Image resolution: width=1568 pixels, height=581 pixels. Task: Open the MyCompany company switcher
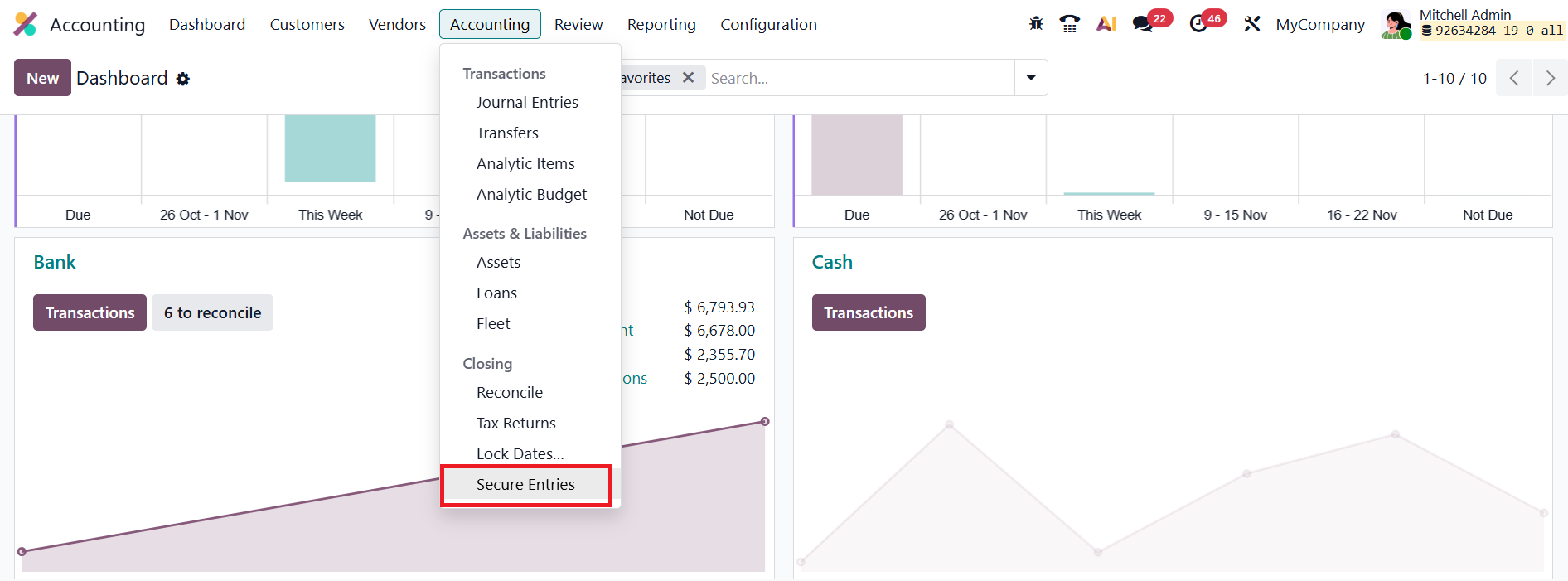1319,25
